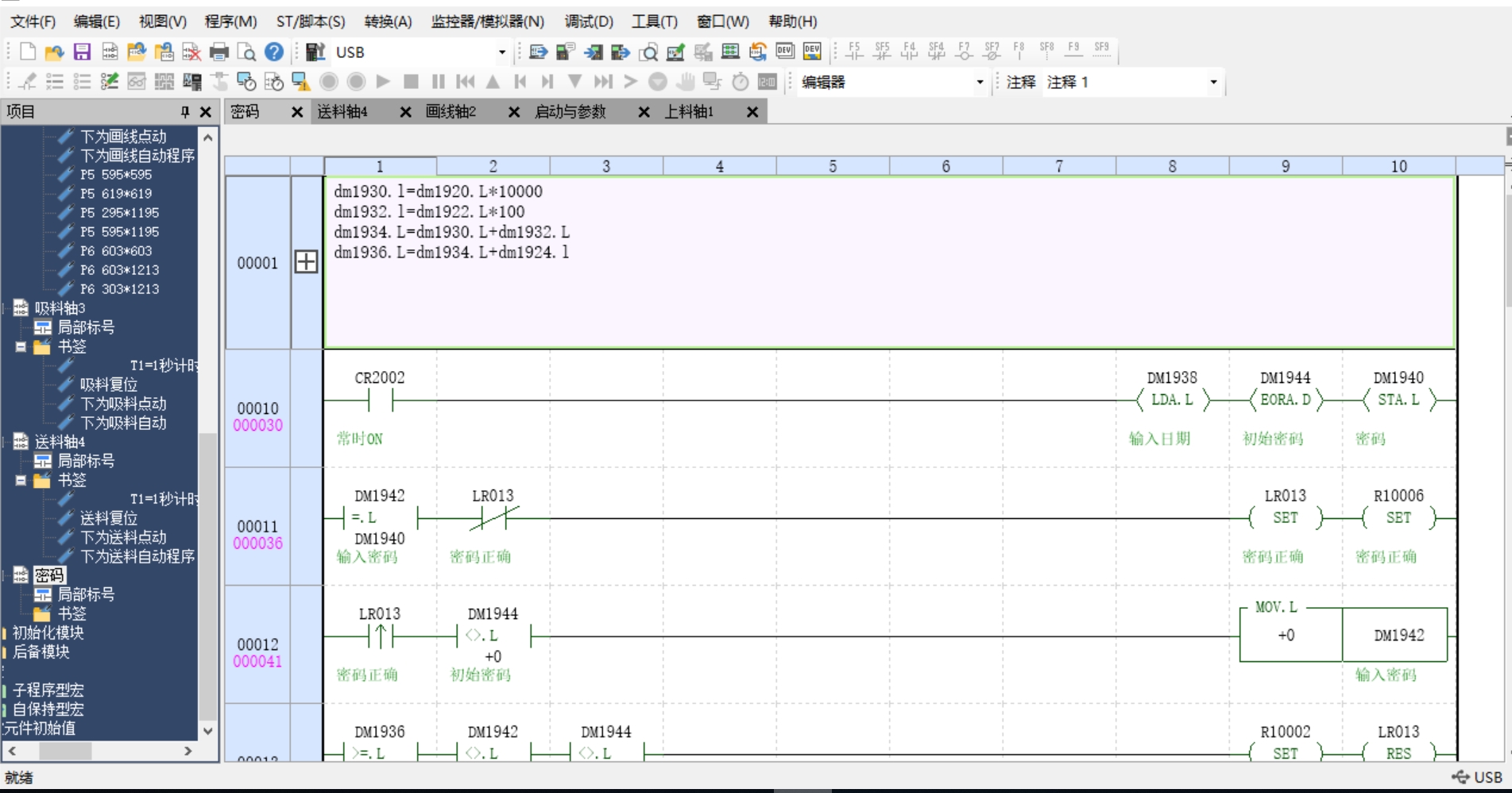Screen dimensions: 1512x793
Task: Expand the rung 00001 script box
Action: (x=306, y=261)
